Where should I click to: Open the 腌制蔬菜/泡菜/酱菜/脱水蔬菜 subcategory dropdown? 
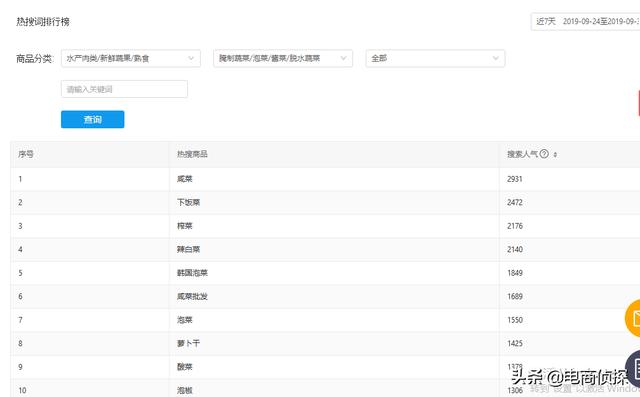pyautogui.click(x=283, y=58)
